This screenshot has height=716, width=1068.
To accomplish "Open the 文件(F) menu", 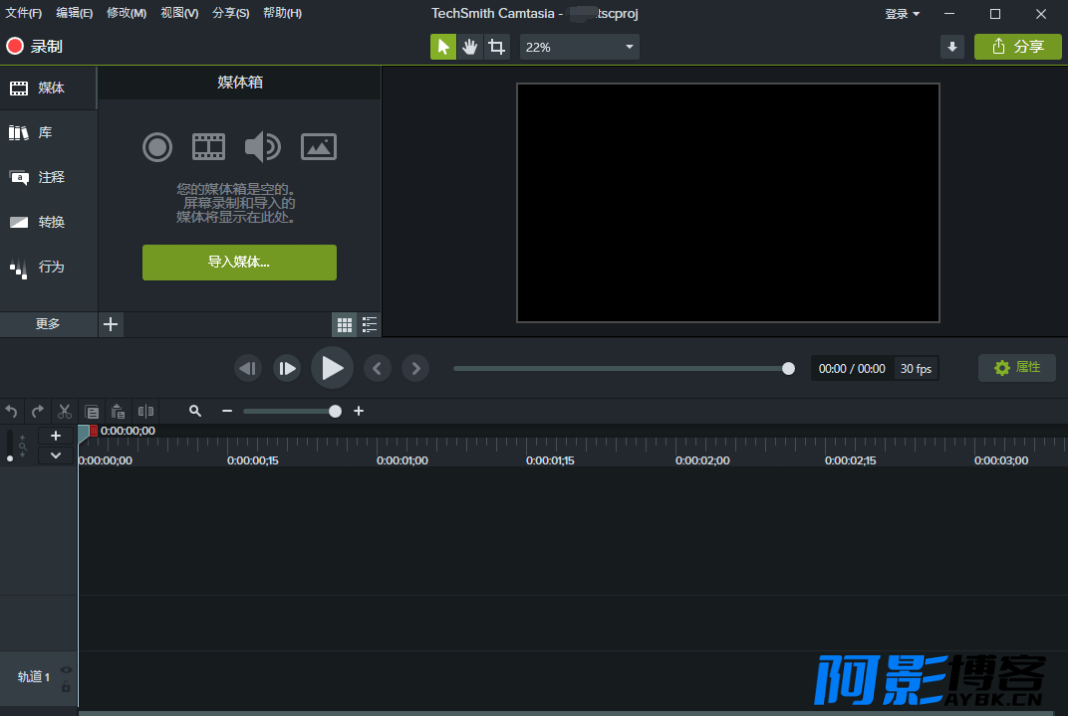I will coord(24,13).
